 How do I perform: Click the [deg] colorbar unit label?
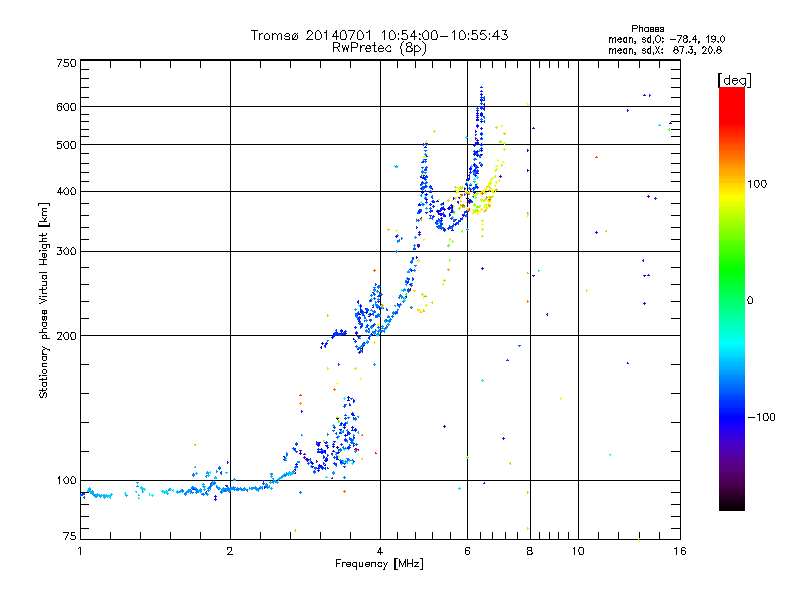pyautogui.click(x=734, y=79)
